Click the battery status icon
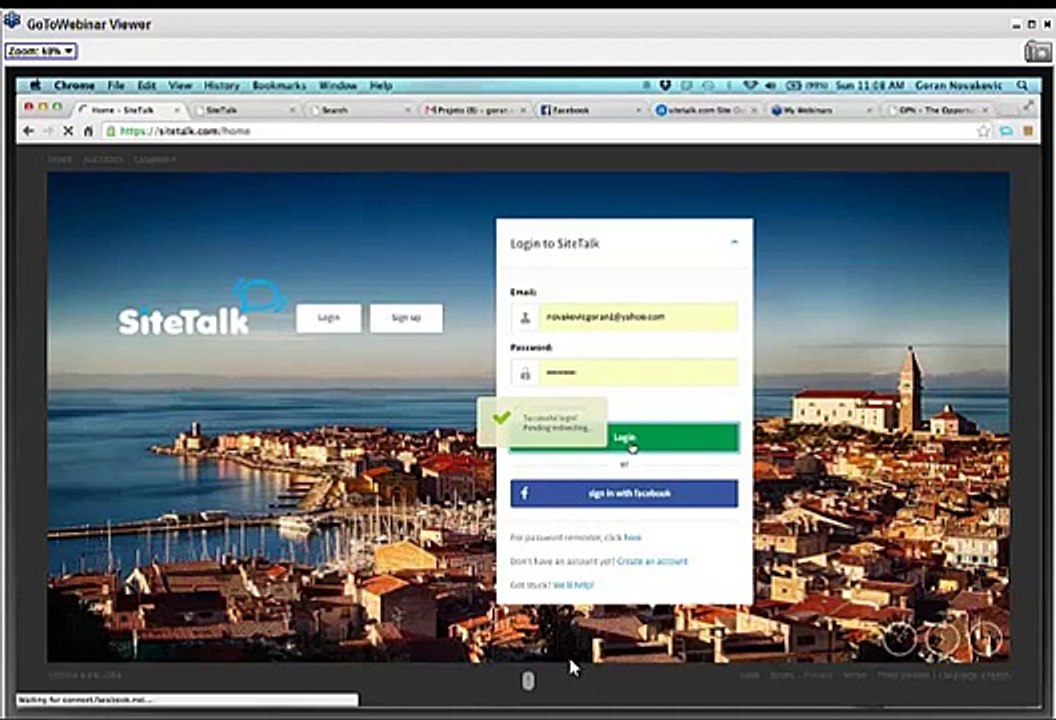This screenshot has height=720, width=1056. tap(794, 86)
